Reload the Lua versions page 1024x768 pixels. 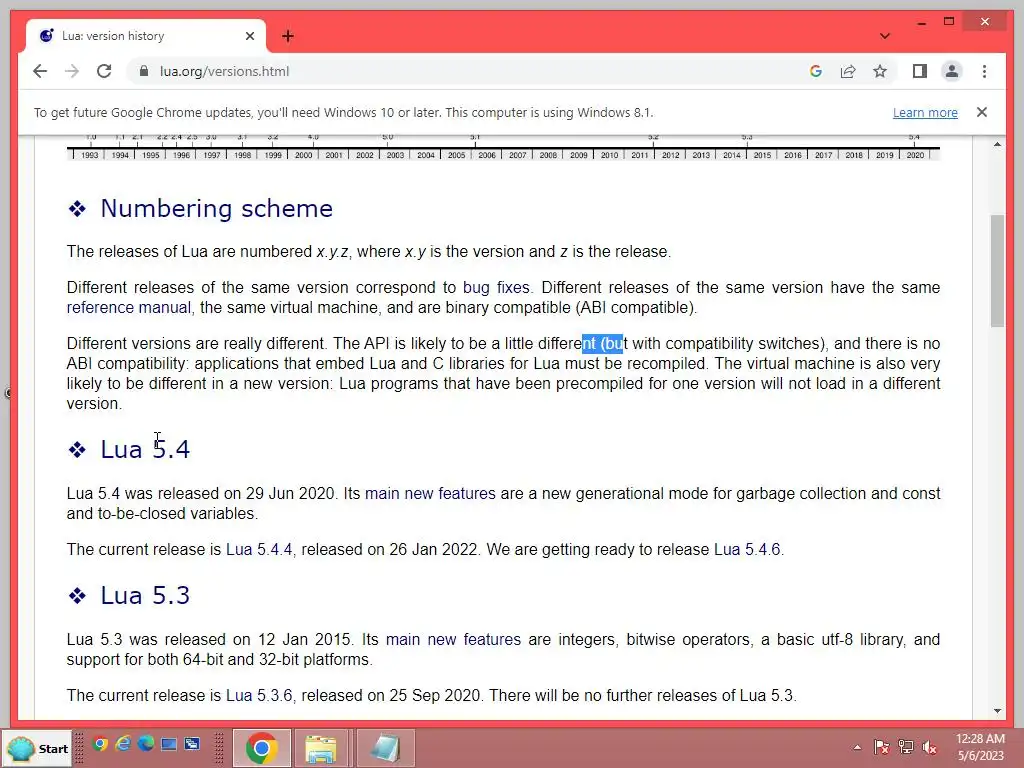tap(104, 71)
